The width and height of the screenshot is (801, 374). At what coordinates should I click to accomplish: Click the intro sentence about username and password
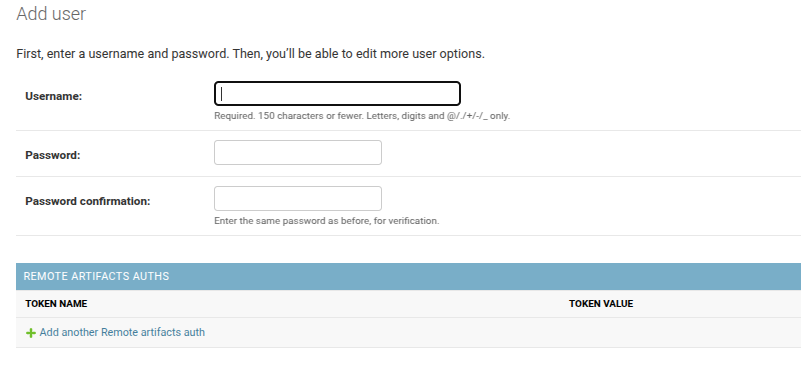(x=250, y=54)
